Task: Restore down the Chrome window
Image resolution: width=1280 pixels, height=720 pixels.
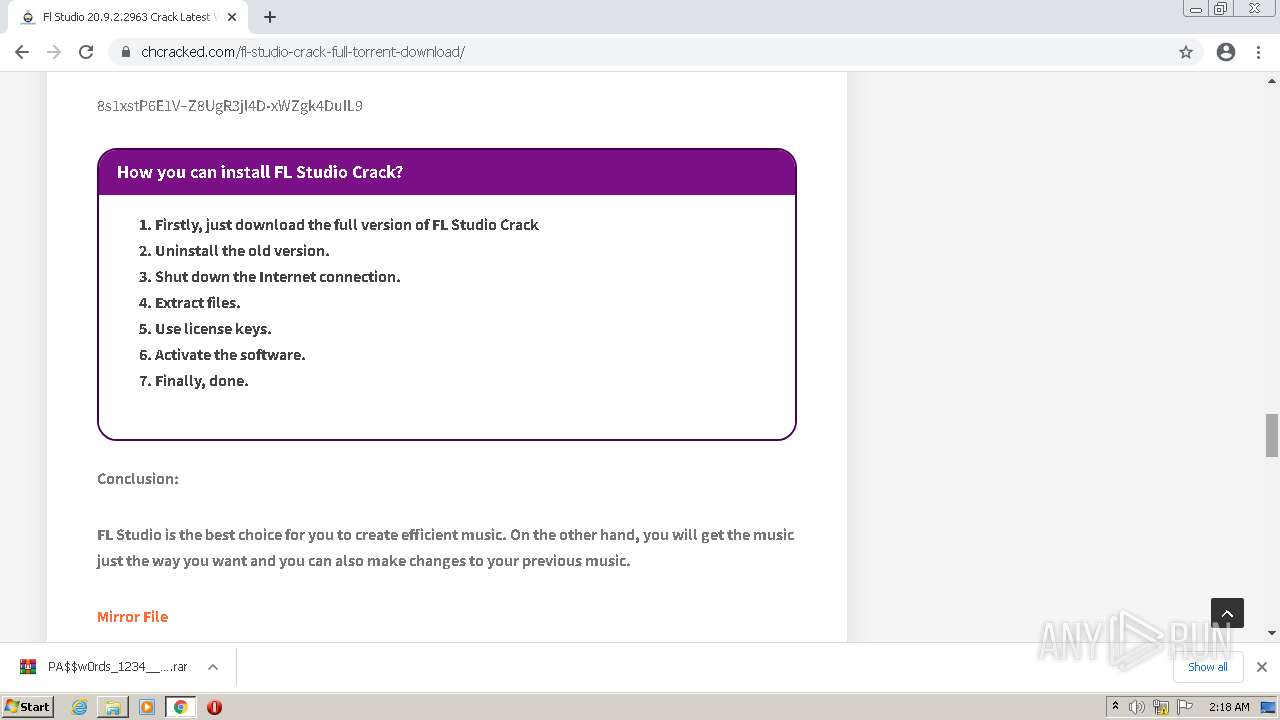Action: (x=1221, y=9)
